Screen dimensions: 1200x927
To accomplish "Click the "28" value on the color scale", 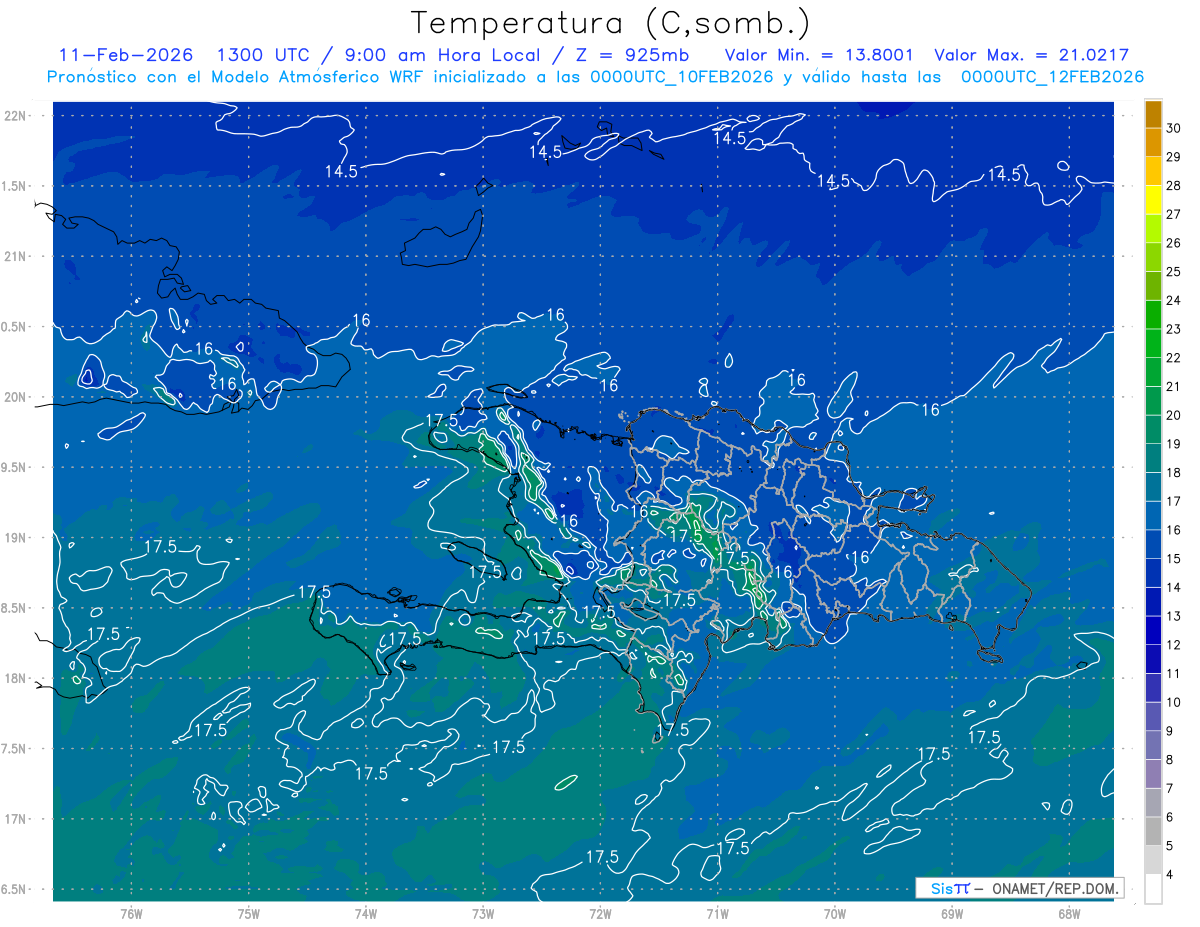I will [x=1174, y=185].
